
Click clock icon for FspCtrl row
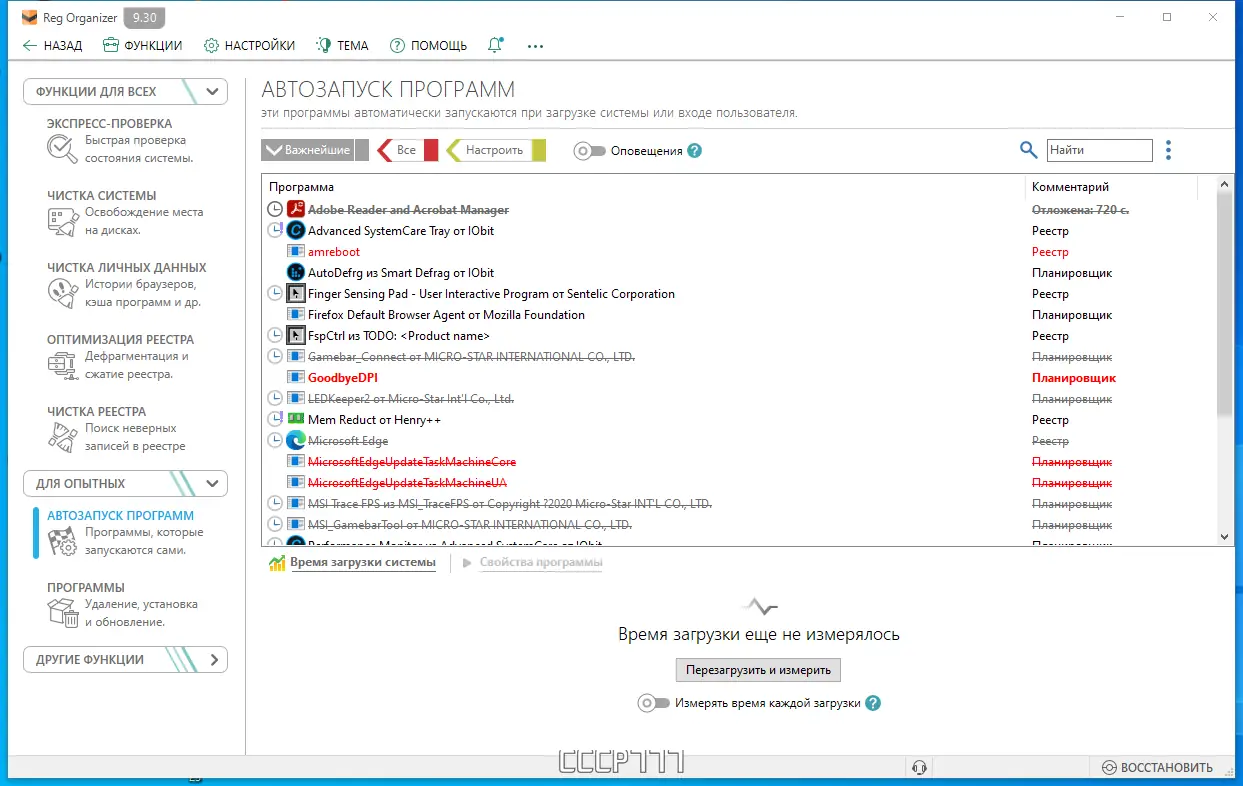click(x=276, y=336)
